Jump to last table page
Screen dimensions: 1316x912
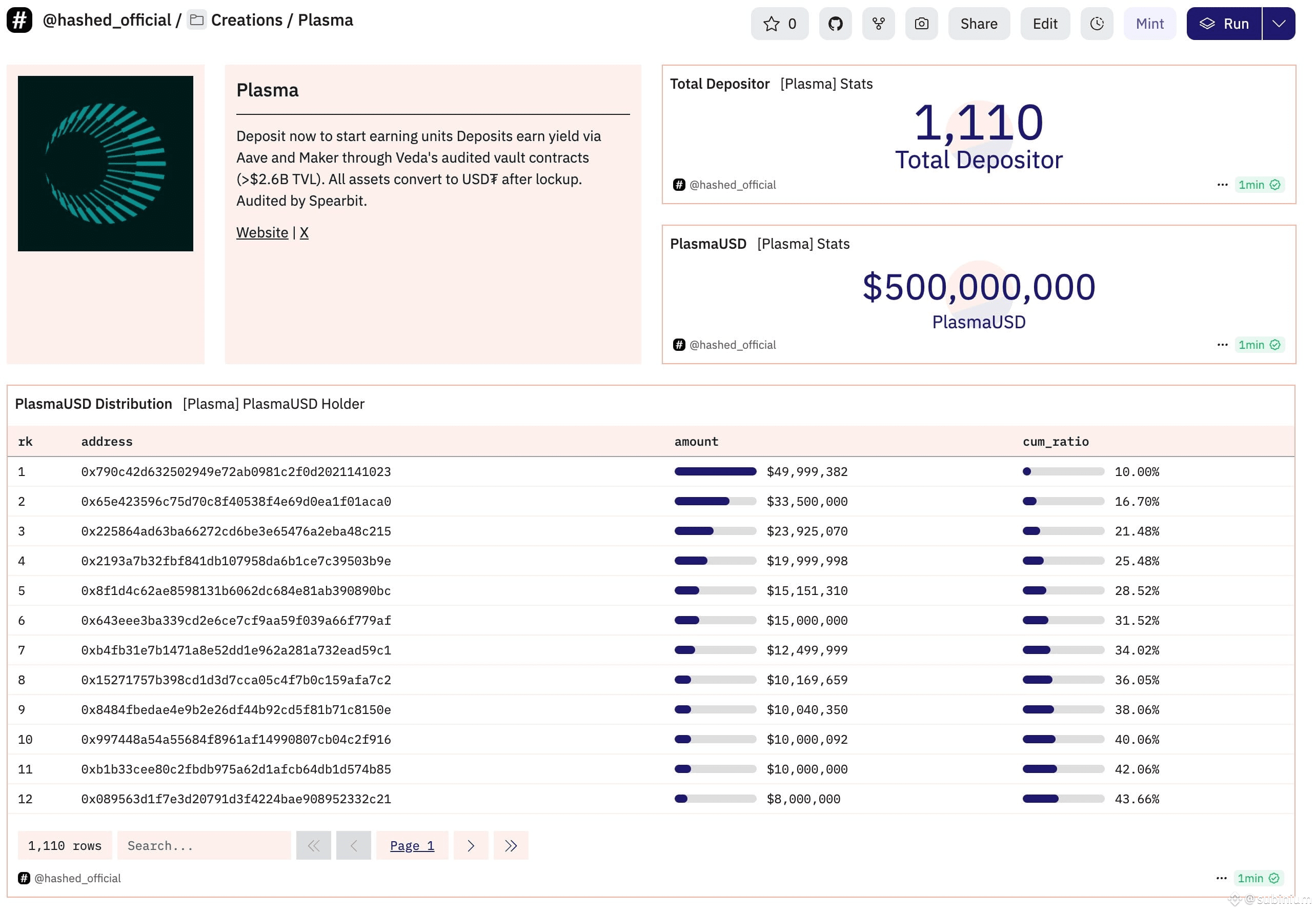click(x=511, y=846)
